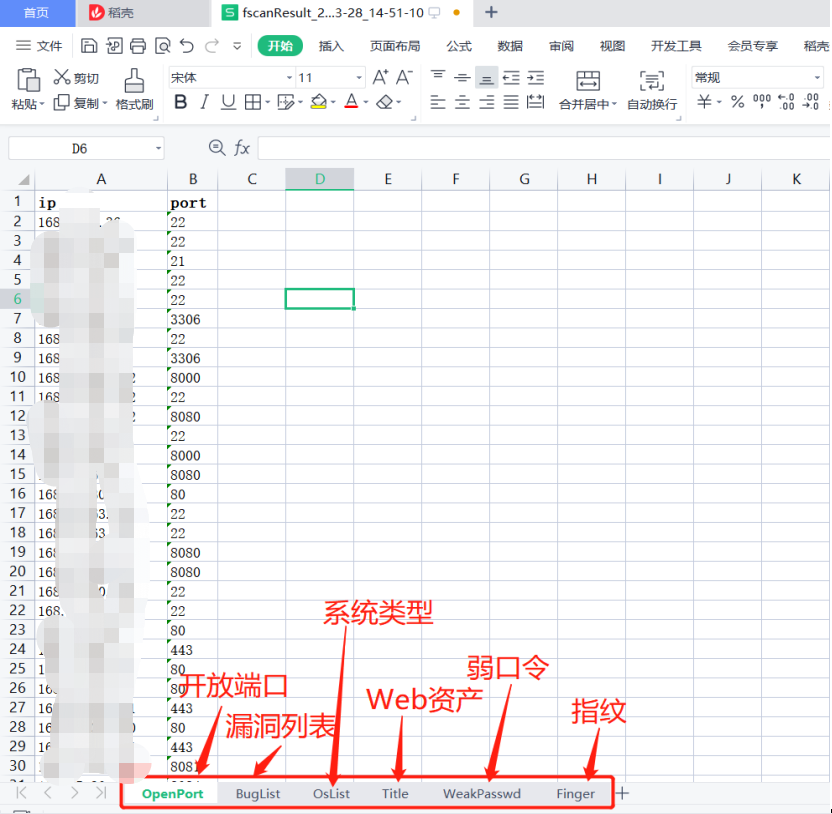Decrease font size with A- icon
832x814 pixels.
(404, 77)
